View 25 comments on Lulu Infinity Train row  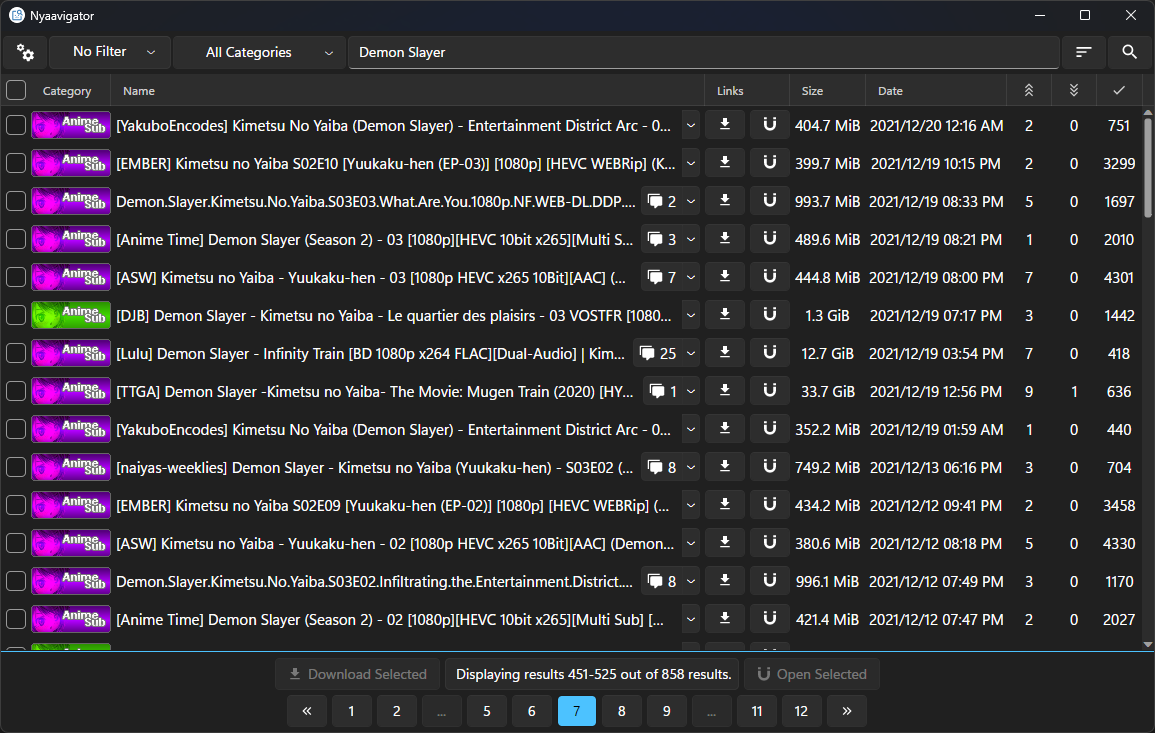point(658,354)
